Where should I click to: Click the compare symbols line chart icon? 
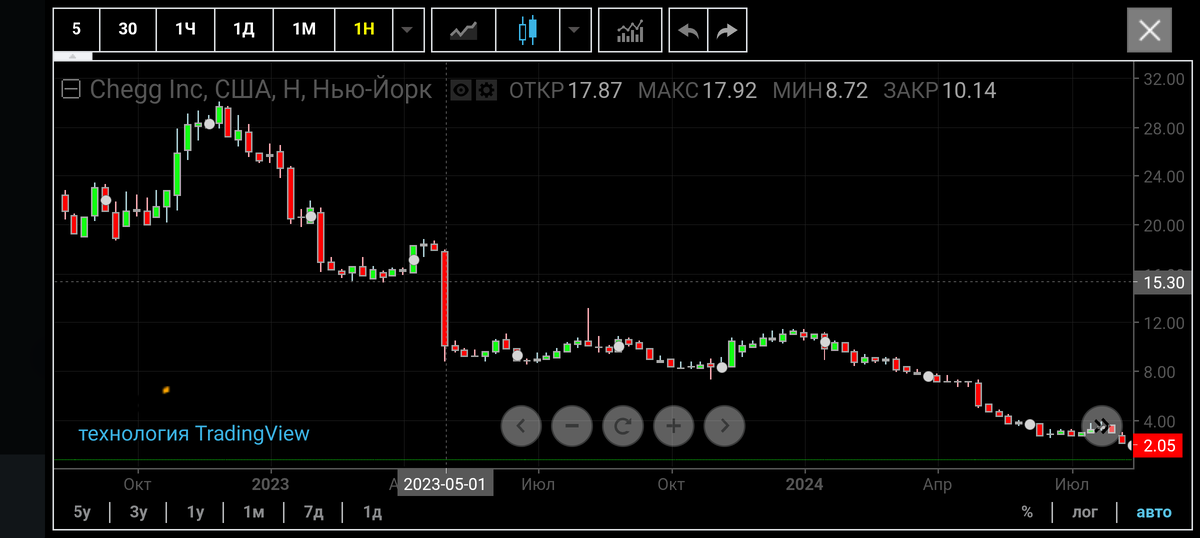click(464, 30)
